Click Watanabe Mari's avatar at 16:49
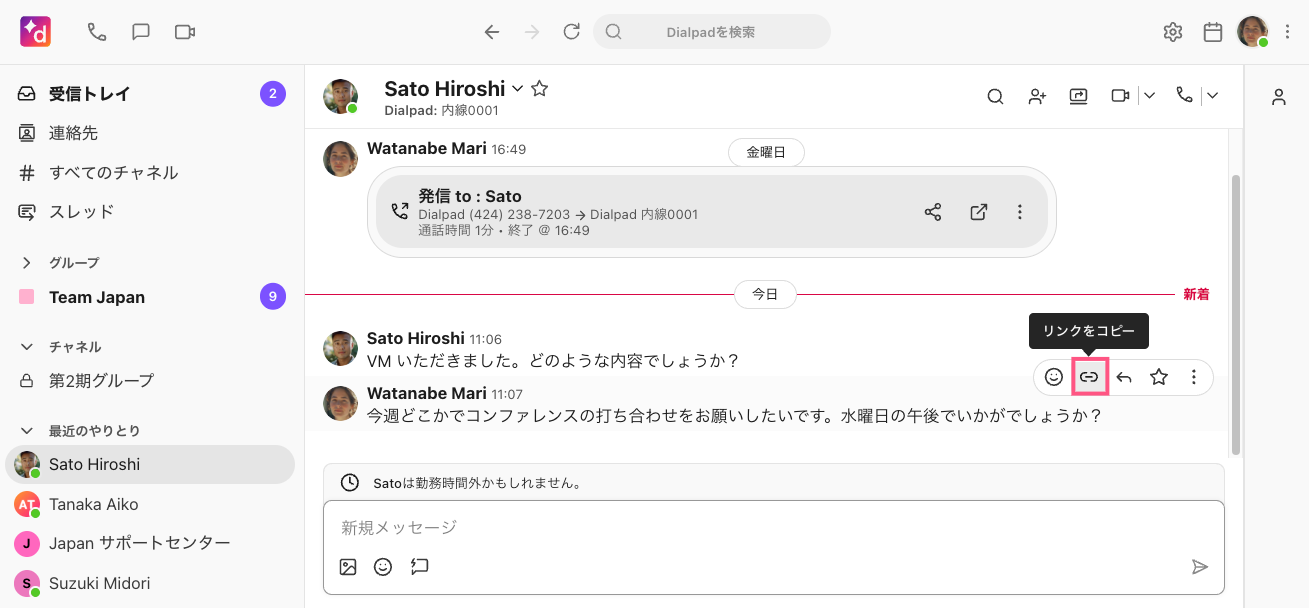 coord(341,158)
